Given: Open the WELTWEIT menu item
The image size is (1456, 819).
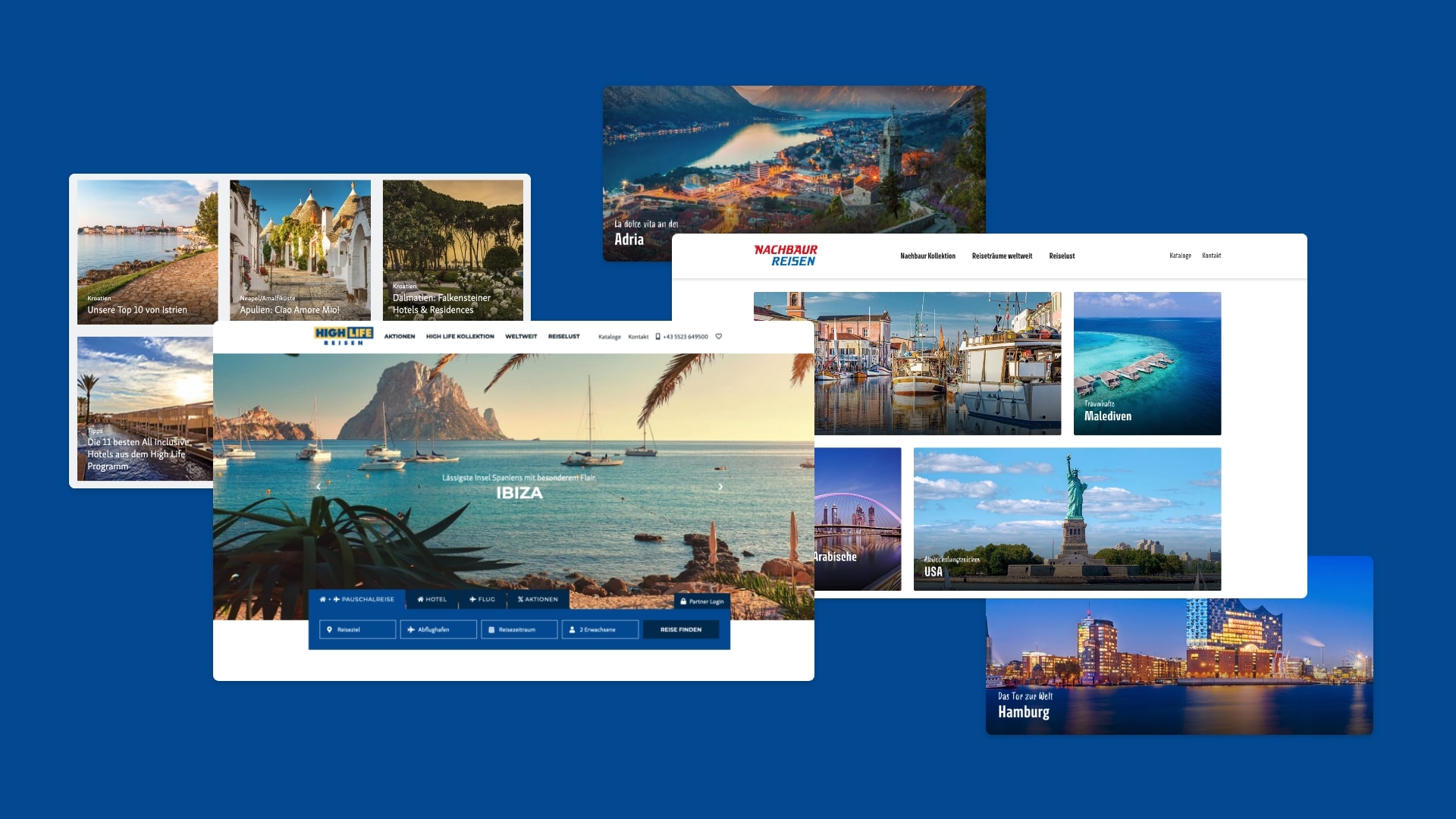Looking at the screenshot, I should (x=521, y=336).
